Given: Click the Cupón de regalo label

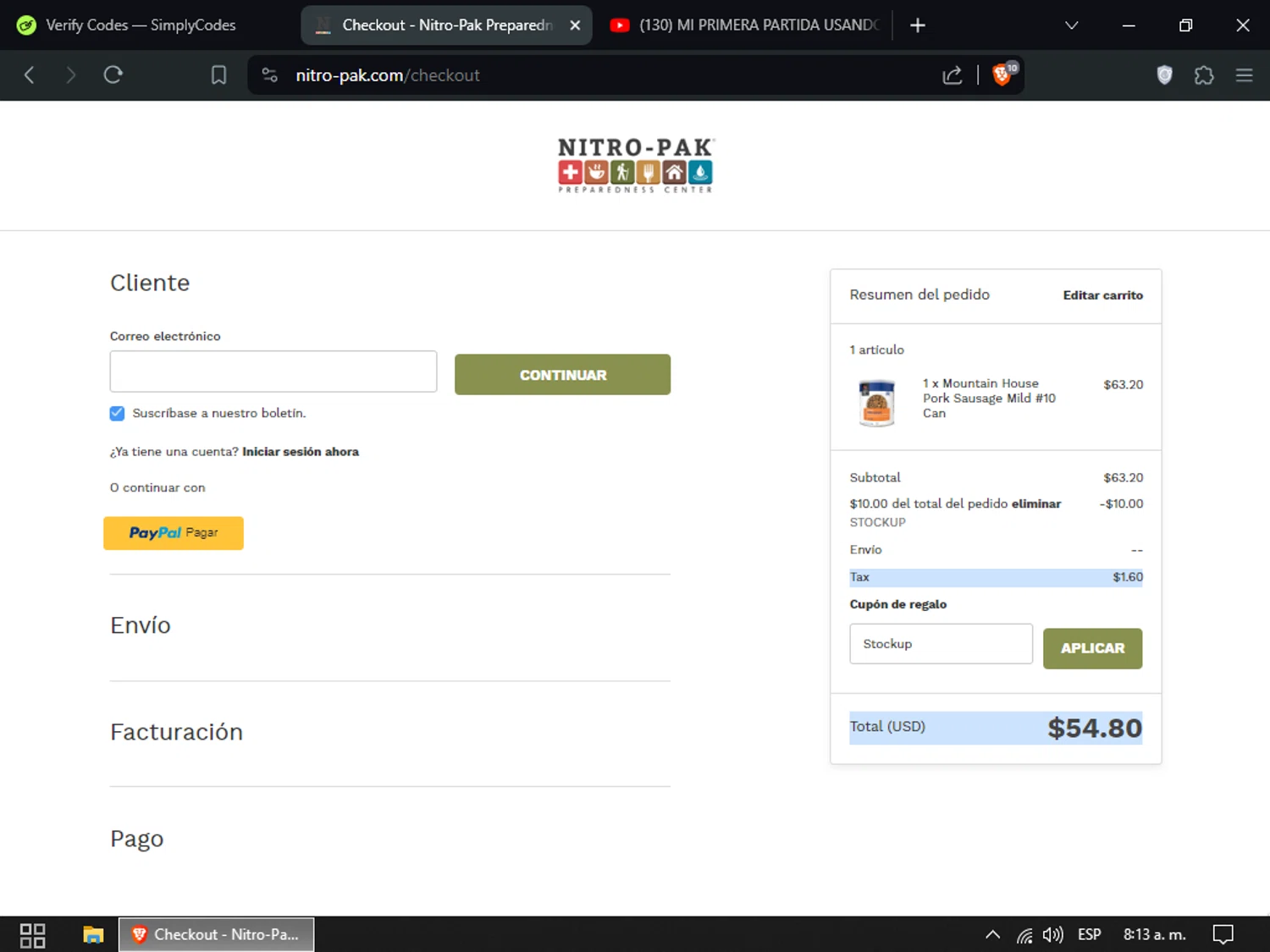Looking at the screenshot, I should click(x=898, y=604).
